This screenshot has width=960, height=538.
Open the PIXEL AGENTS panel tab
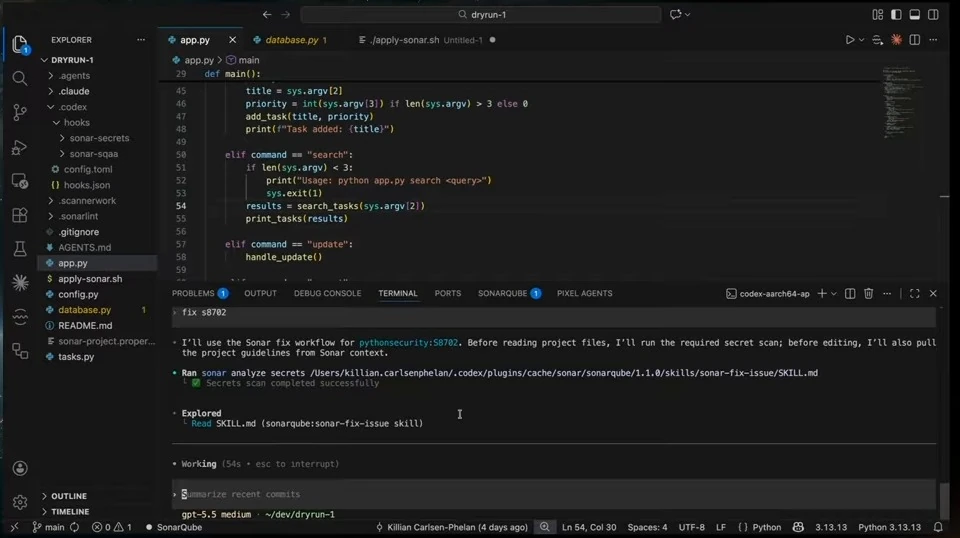[x=584, y=294]
